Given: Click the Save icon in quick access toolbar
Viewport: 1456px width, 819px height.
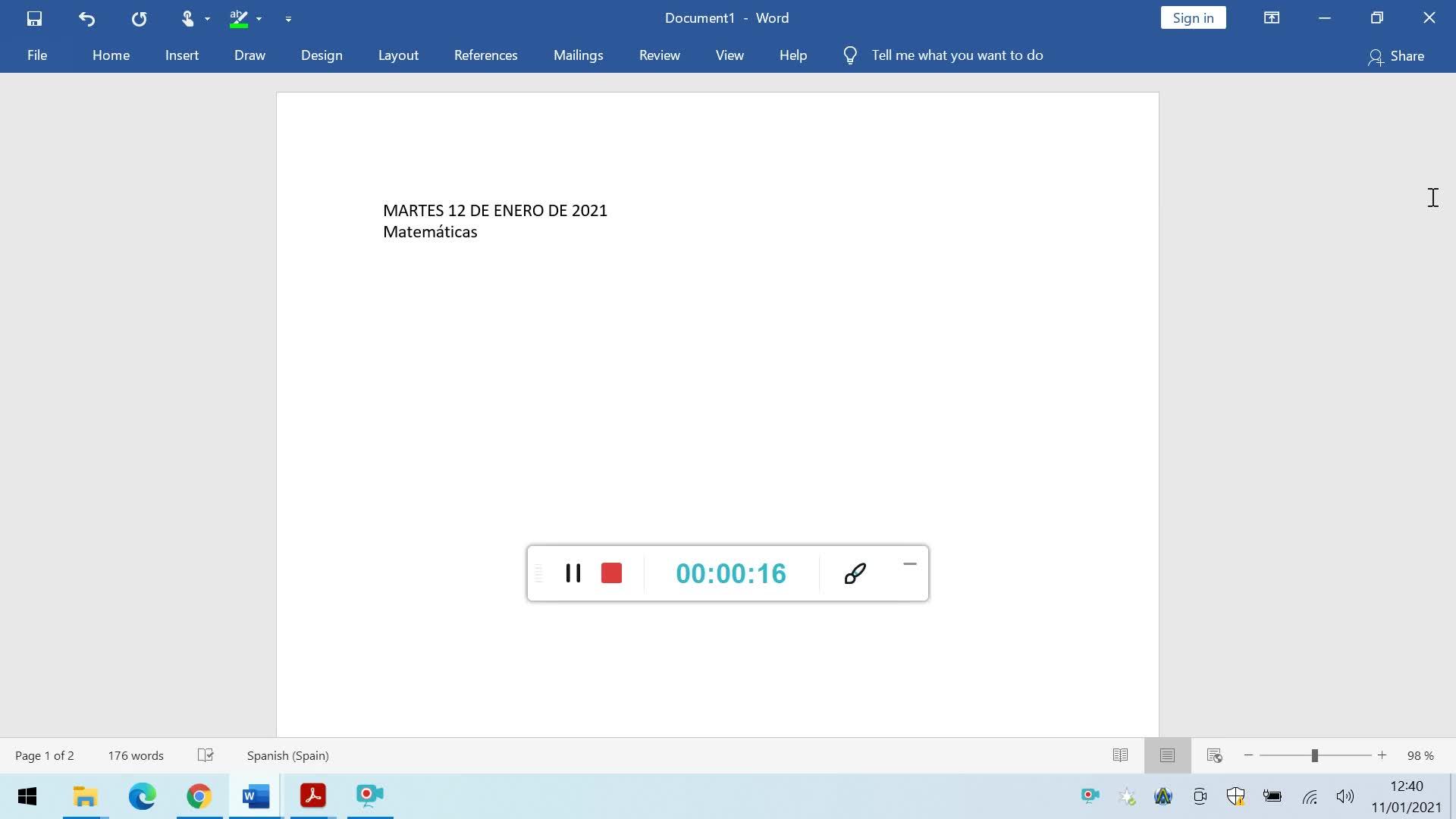Looking at the screenshot, I should tap(34, 18).
